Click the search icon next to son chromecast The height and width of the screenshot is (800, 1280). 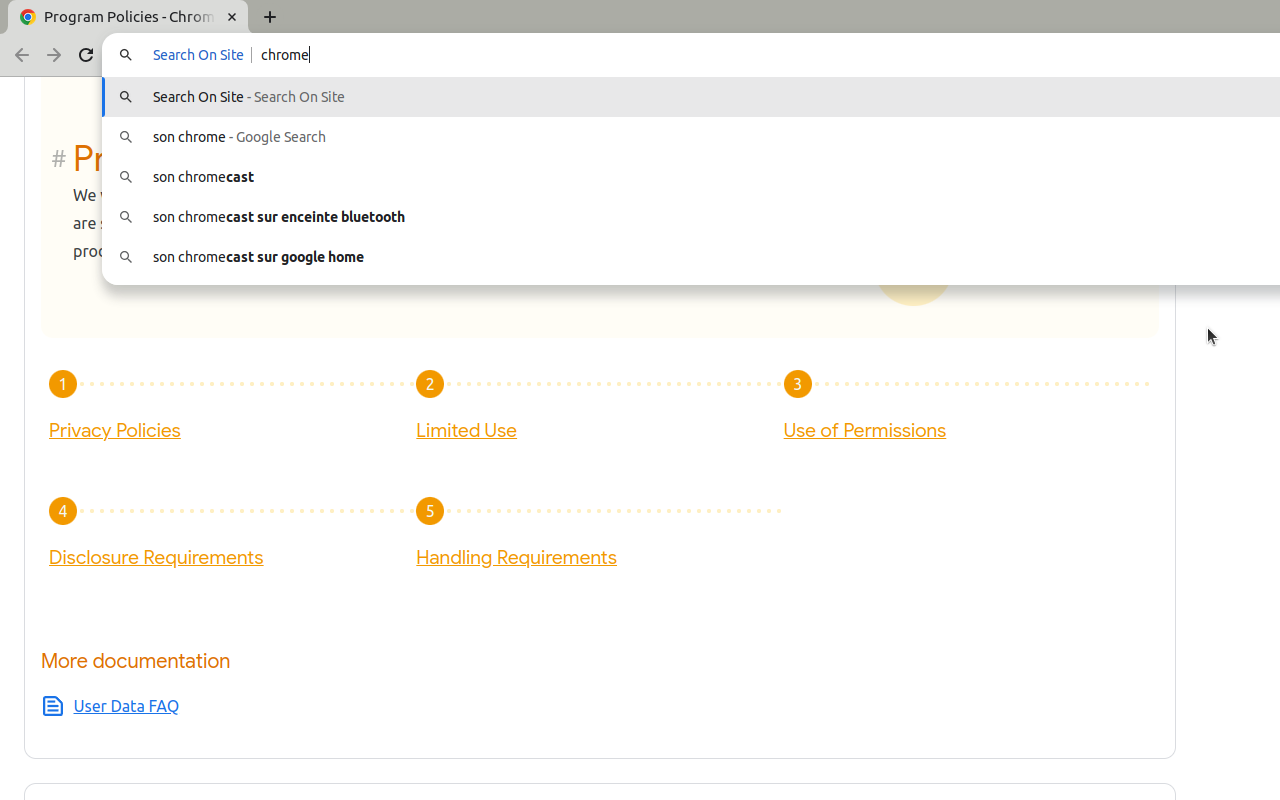point(126,177)
